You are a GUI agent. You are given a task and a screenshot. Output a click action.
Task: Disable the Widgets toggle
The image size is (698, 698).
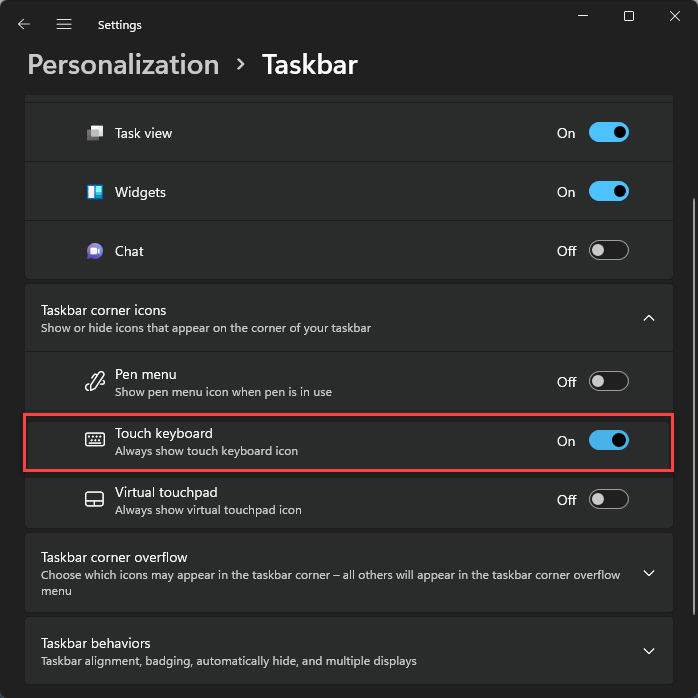click(609, 191)
